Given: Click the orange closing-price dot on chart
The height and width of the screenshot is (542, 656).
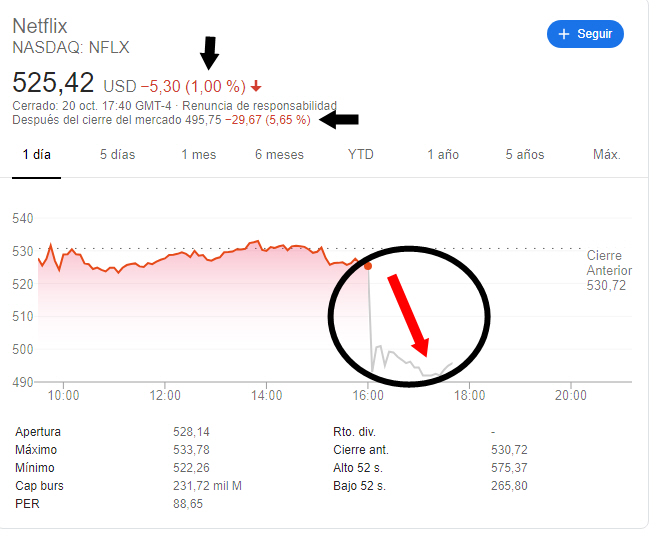Looking at the screenshot, I should pyautogui.click(x=368, y=266).
